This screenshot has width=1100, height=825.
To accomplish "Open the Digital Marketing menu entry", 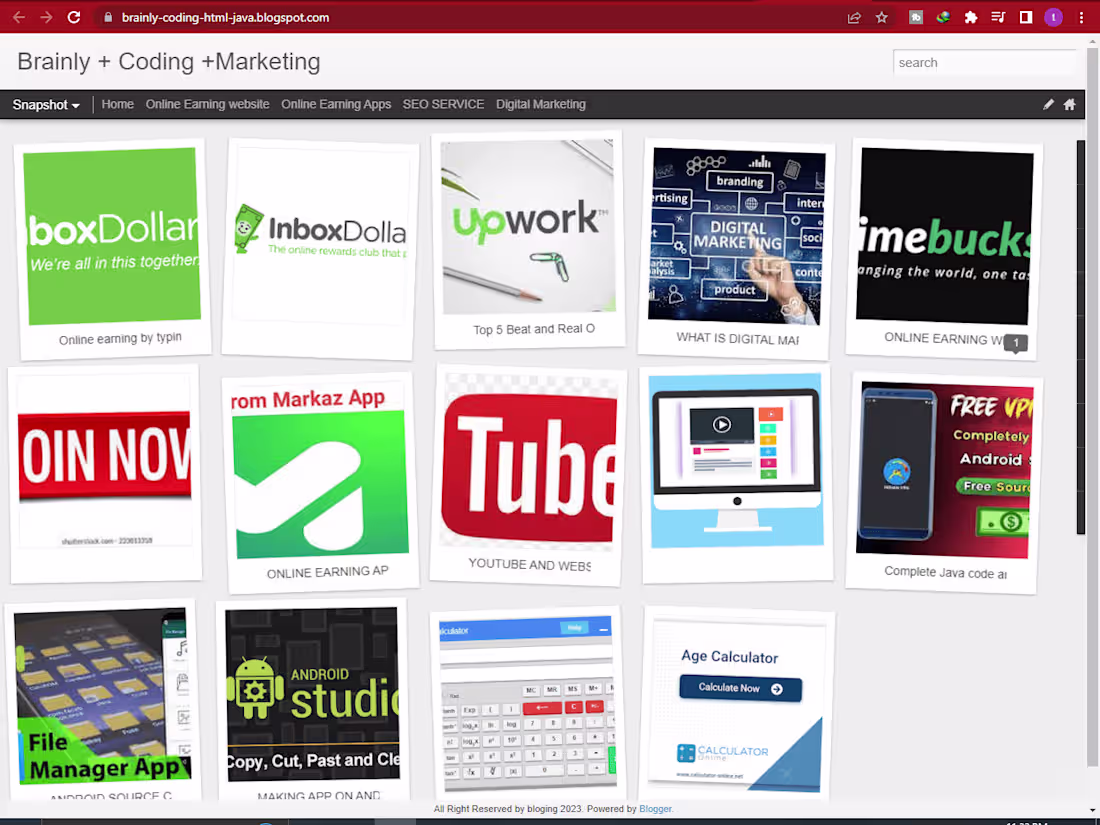I will [540, 104].
